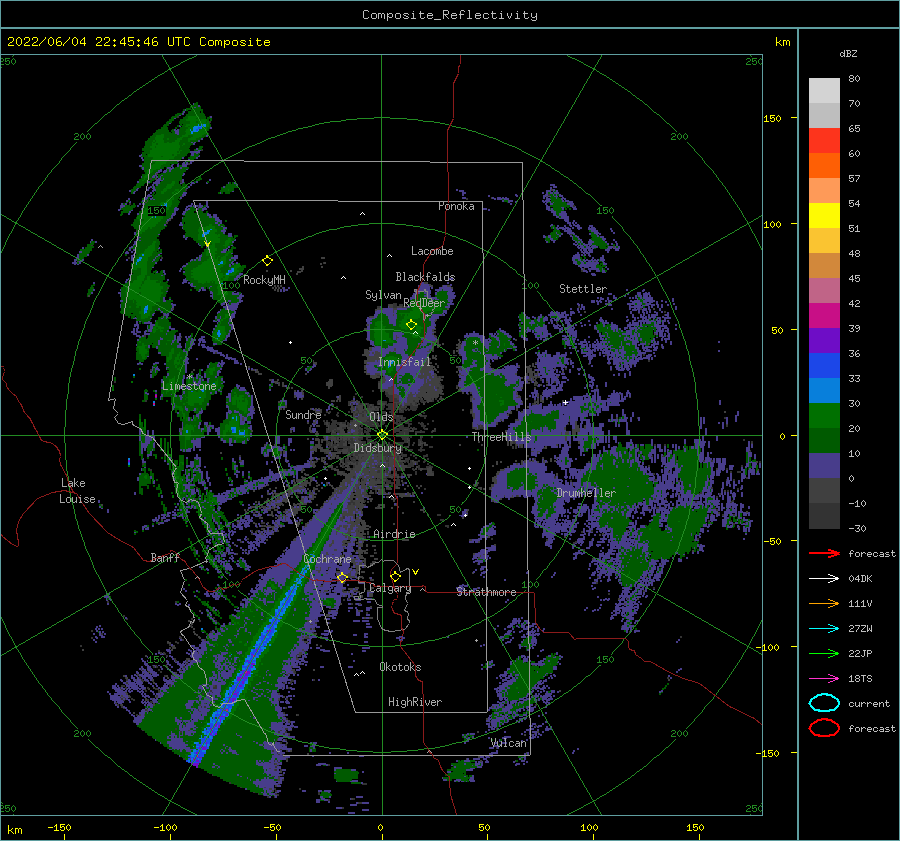Click the yellow V marker beside Calgary
Image resolution: width=900 pixels, height=841 pixels.
click(416, 572)
